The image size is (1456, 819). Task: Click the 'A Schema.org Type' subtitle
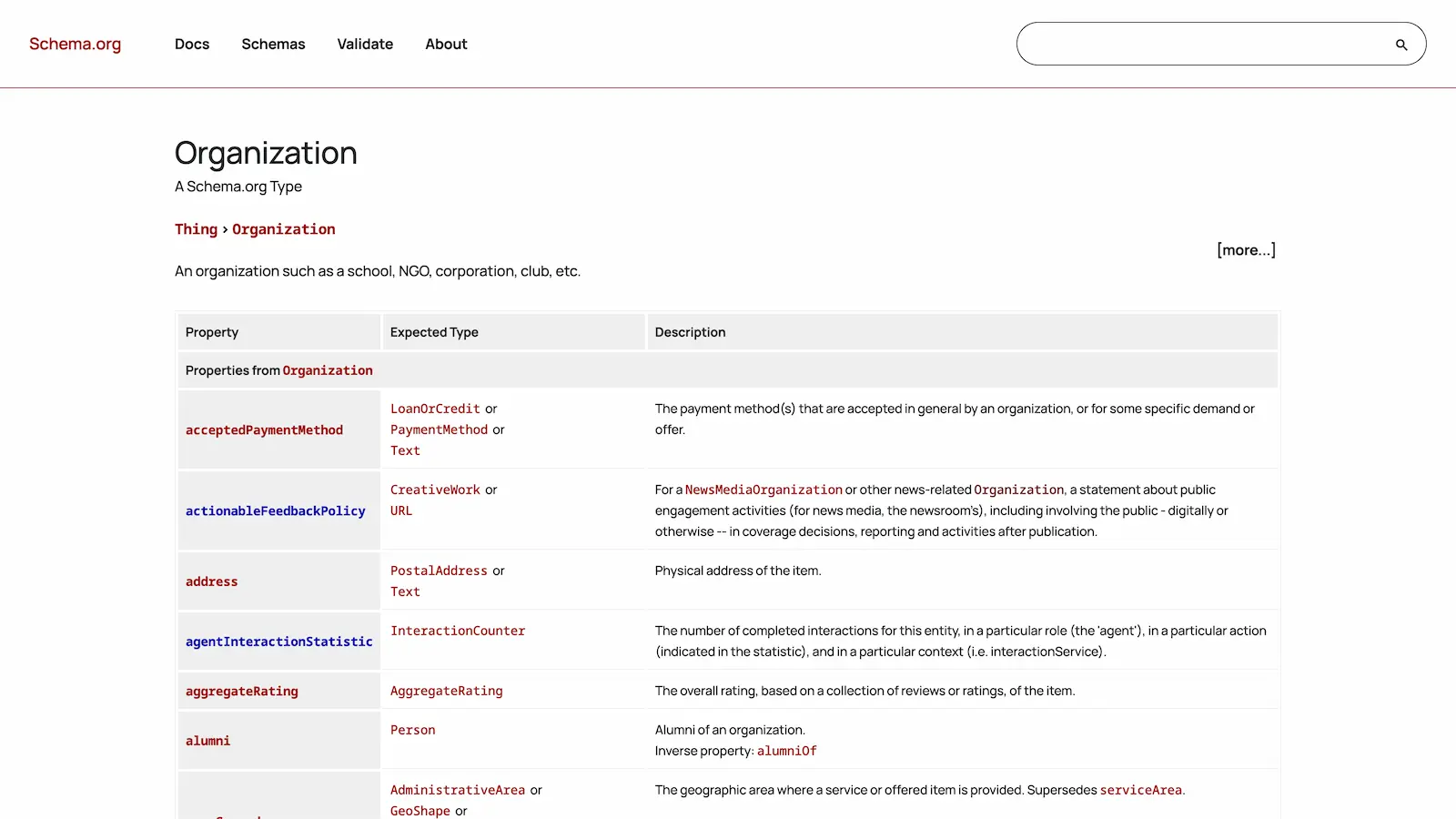(x=238, y=187)
